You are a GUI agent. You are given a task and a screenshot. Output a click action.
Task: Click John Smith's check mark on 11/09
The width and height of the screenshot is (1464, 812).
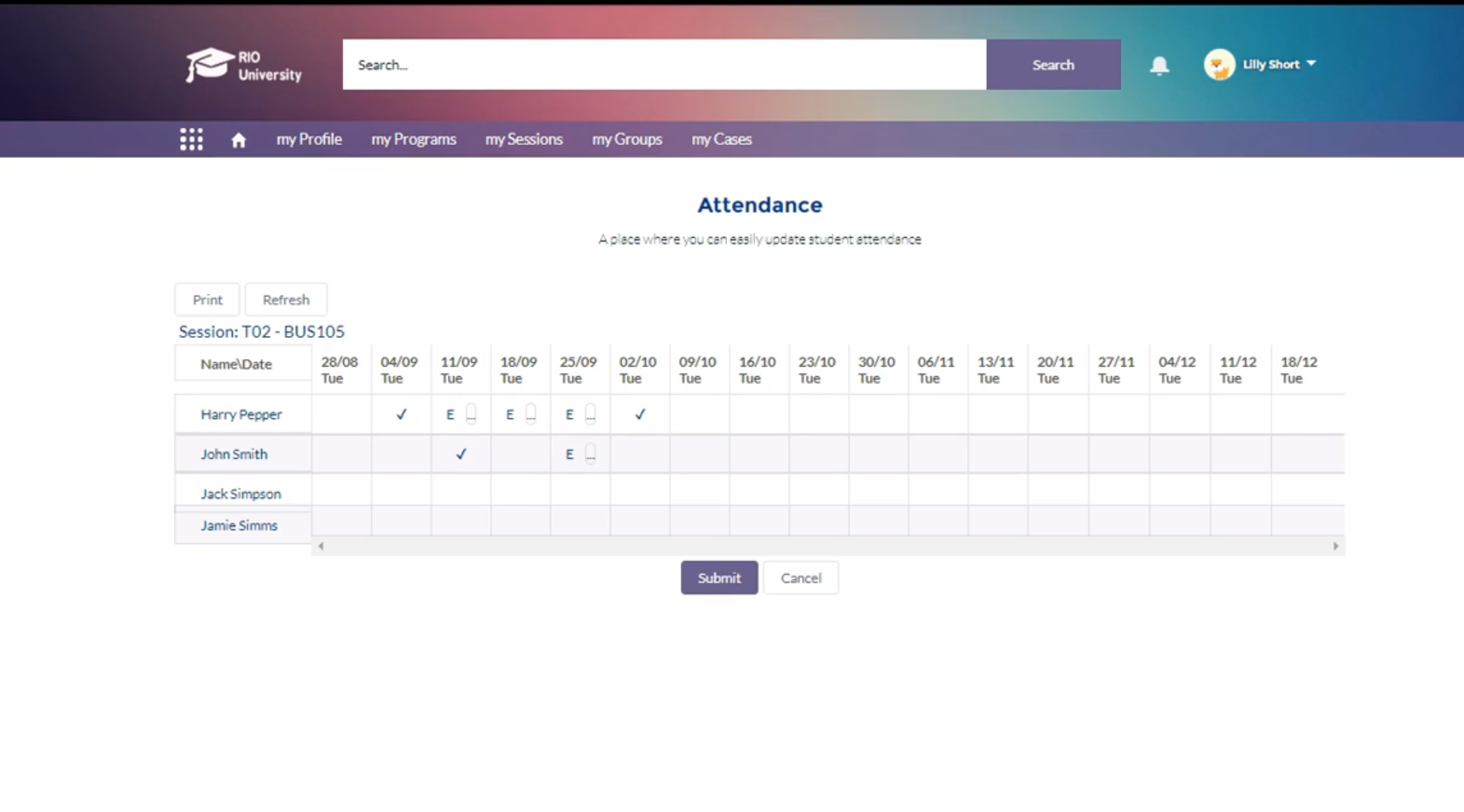pos(461,454)
